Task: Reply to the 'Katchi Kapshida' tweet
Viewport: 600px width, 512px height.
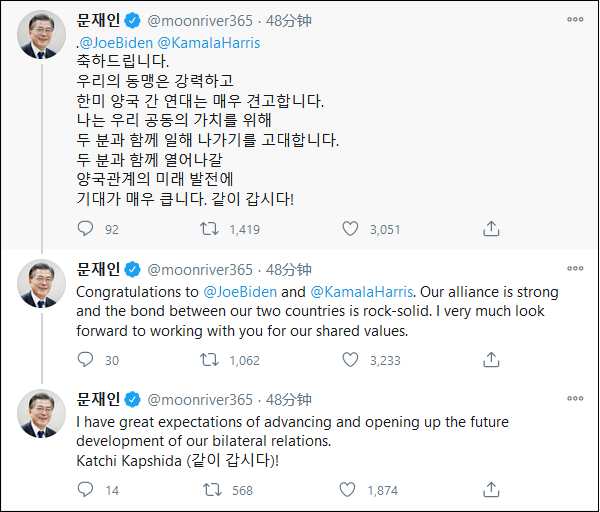Action: tap(85, 490)
